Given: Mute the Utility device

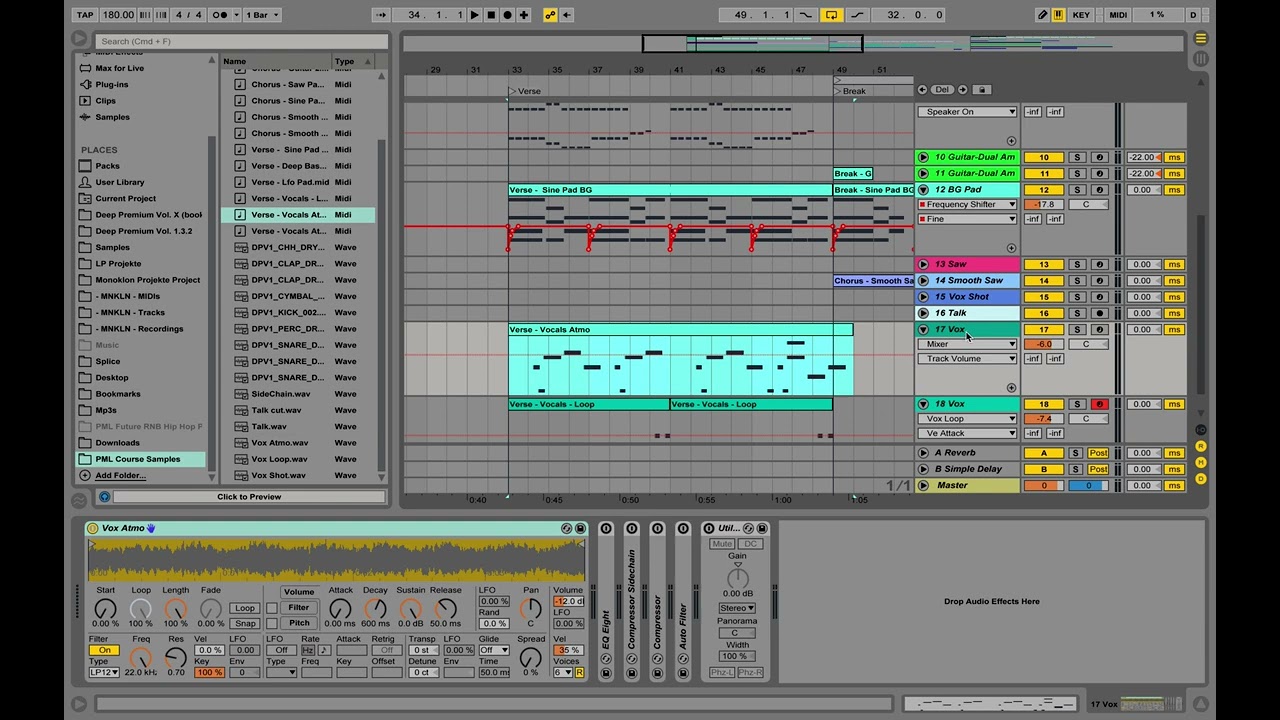Looking at the screenshot, I should 721,544.
